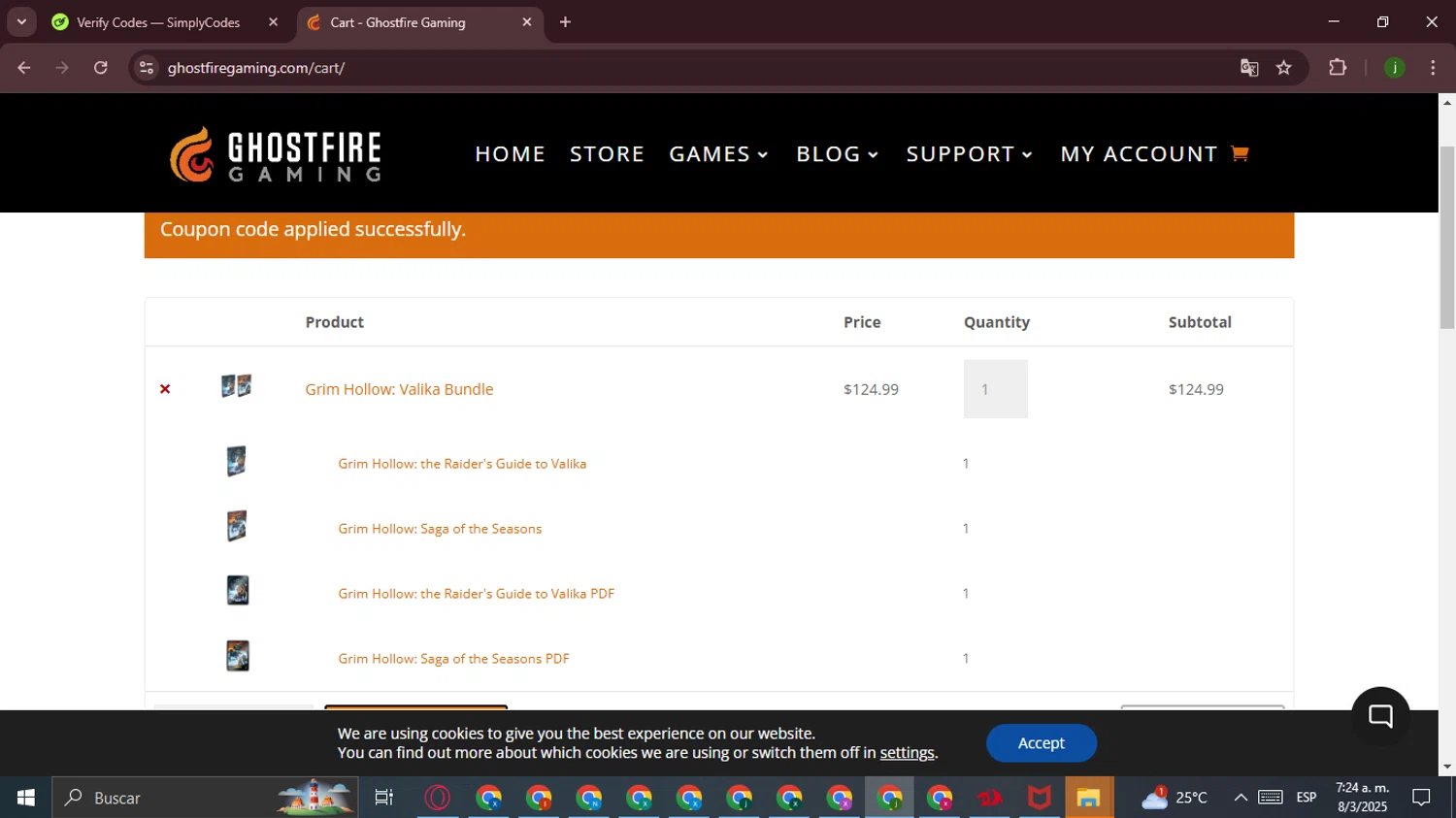Open the weather widget showing 25°C
The width and height of the screenshot is (1456, 818).
1175,798
